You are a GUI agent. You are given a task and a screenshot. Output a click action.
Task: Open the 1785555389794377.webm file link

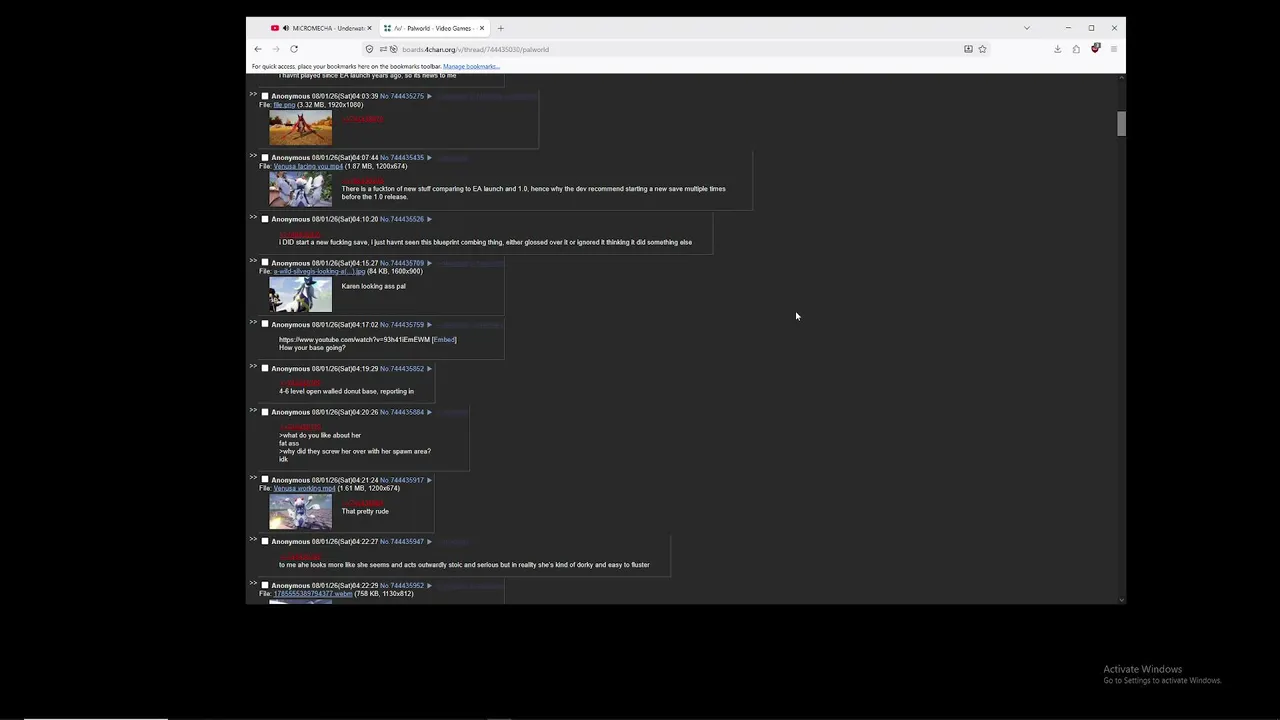313,594
